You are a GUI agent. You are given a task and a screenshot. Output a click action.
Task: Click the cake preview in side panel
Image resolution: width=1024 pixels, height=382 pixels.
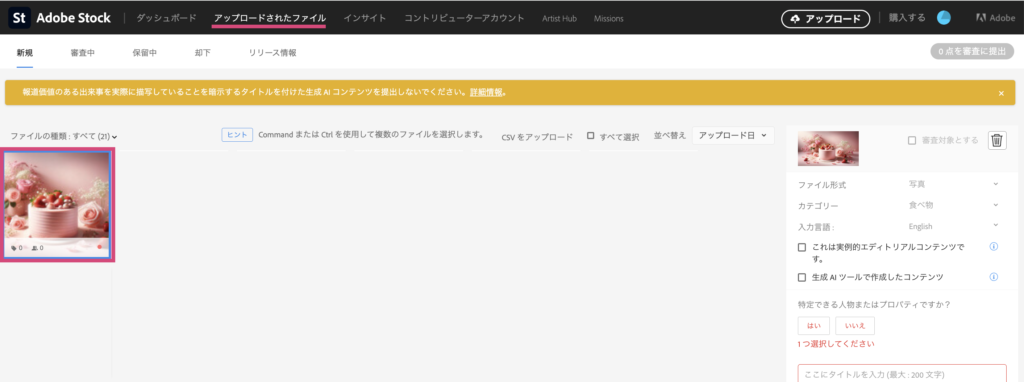828,148
